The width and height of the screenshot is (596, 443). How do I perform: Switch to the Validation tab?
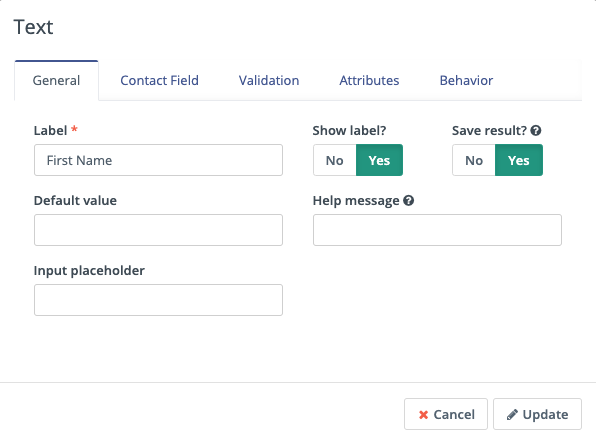point(269,81)
